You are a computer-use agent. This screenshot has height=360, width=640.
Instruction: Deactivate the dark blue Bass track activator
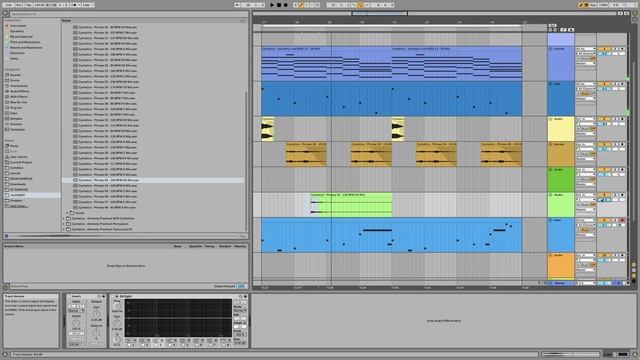(x=604, y=84)
